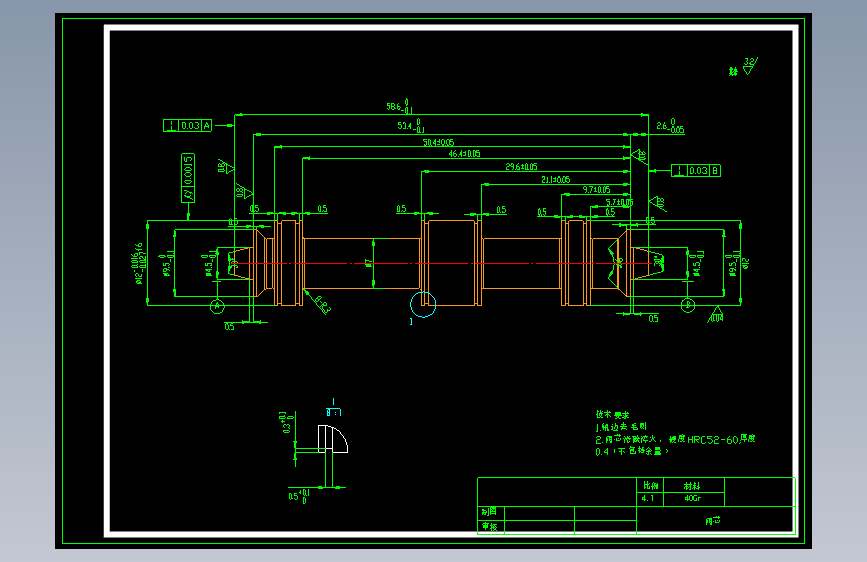Screen dimensions: 867x562
Task: Click datum circle A on the left
Action: tap(217, 306)
